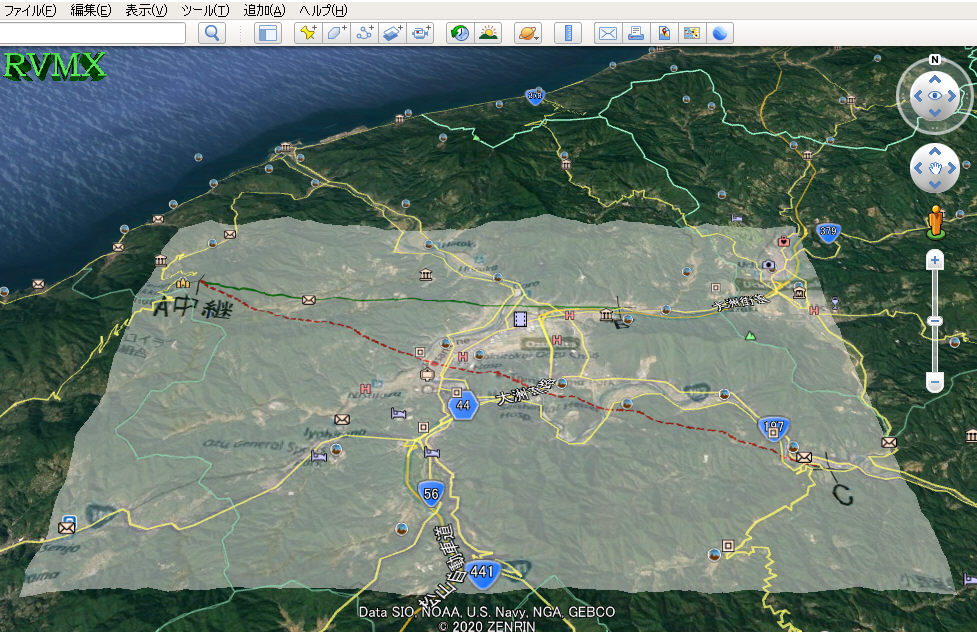Click the N north compass marker
This screenshot has height=632, width=977.
point(934,59)
